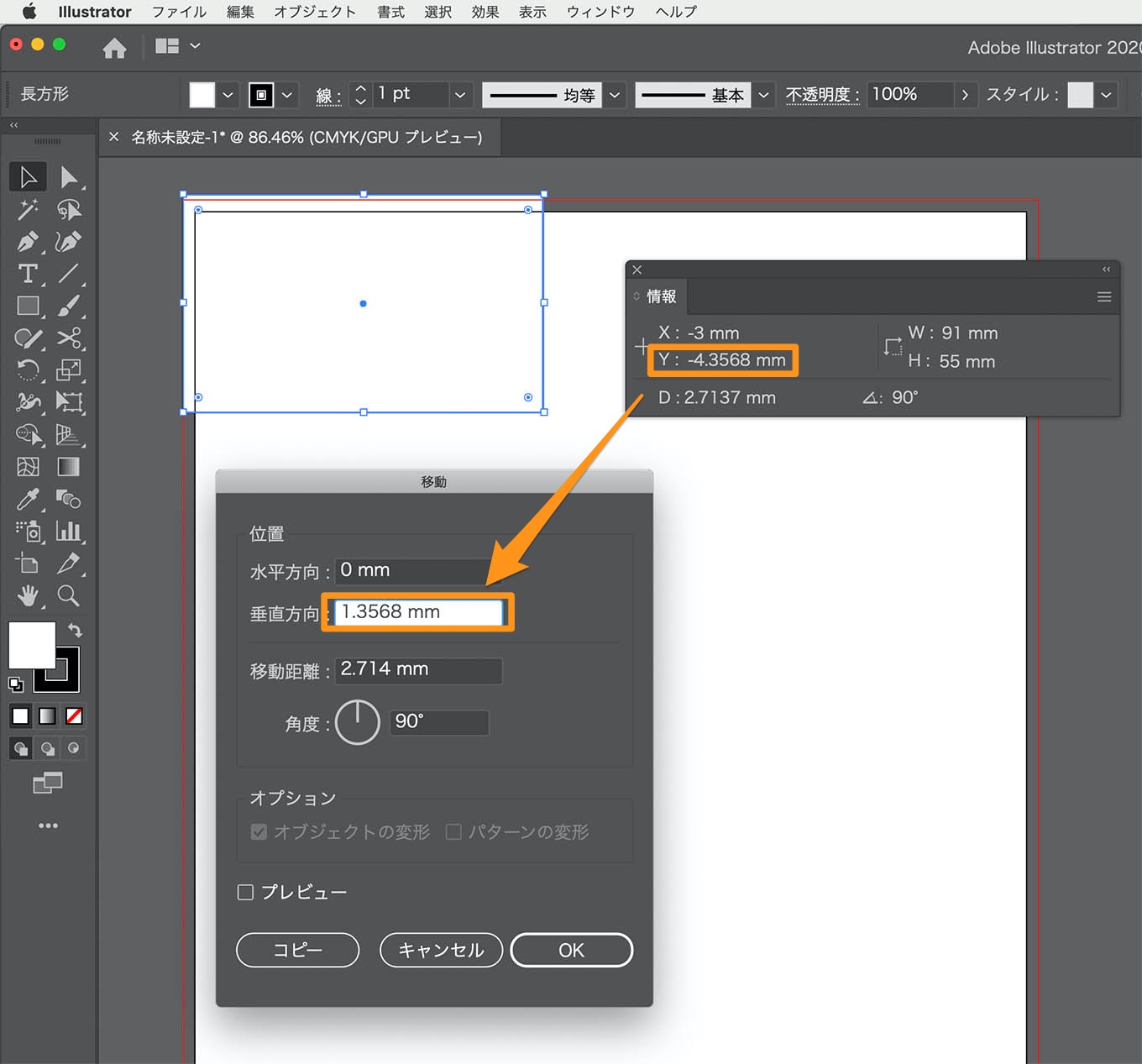Open the ファイル menu
The height and width of the screenshot is (1064, 1142).
coord(179,12)
